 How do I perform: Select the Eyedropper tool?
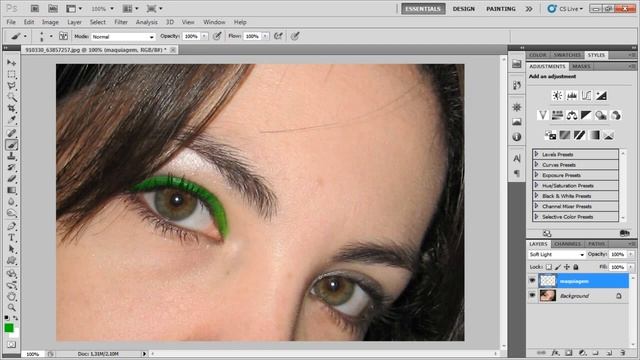(x=11, y=120)
